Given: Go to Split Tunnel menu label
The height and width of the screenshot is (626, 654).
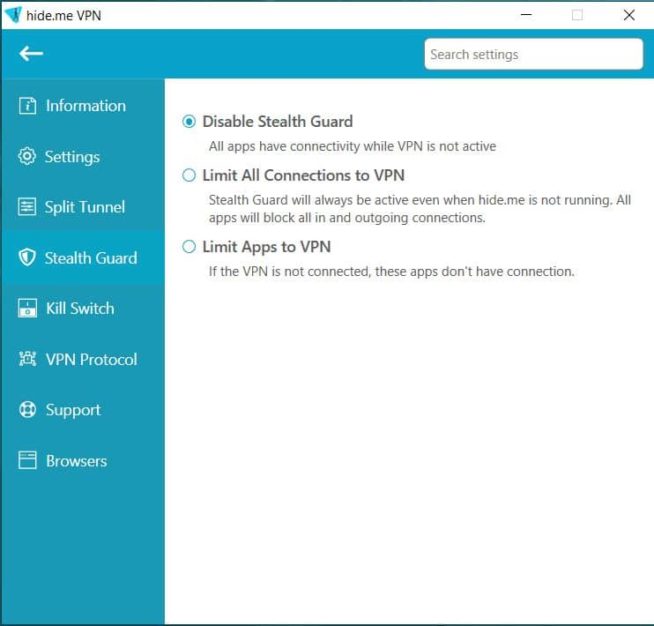Looking at the screenshot, I should [85, 207].
